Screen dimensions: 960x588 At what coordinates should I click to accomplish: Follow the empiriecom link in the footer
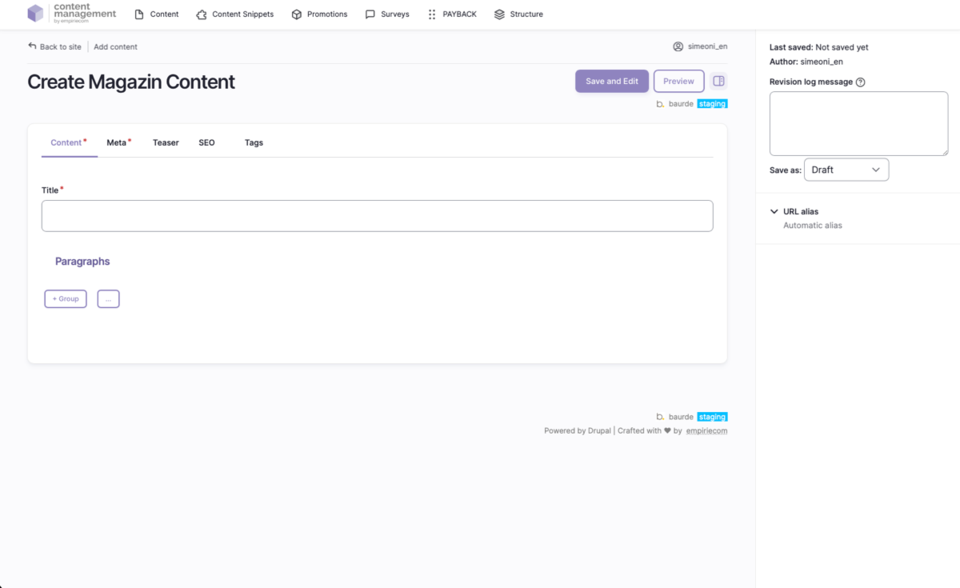(x=705, y=430)
